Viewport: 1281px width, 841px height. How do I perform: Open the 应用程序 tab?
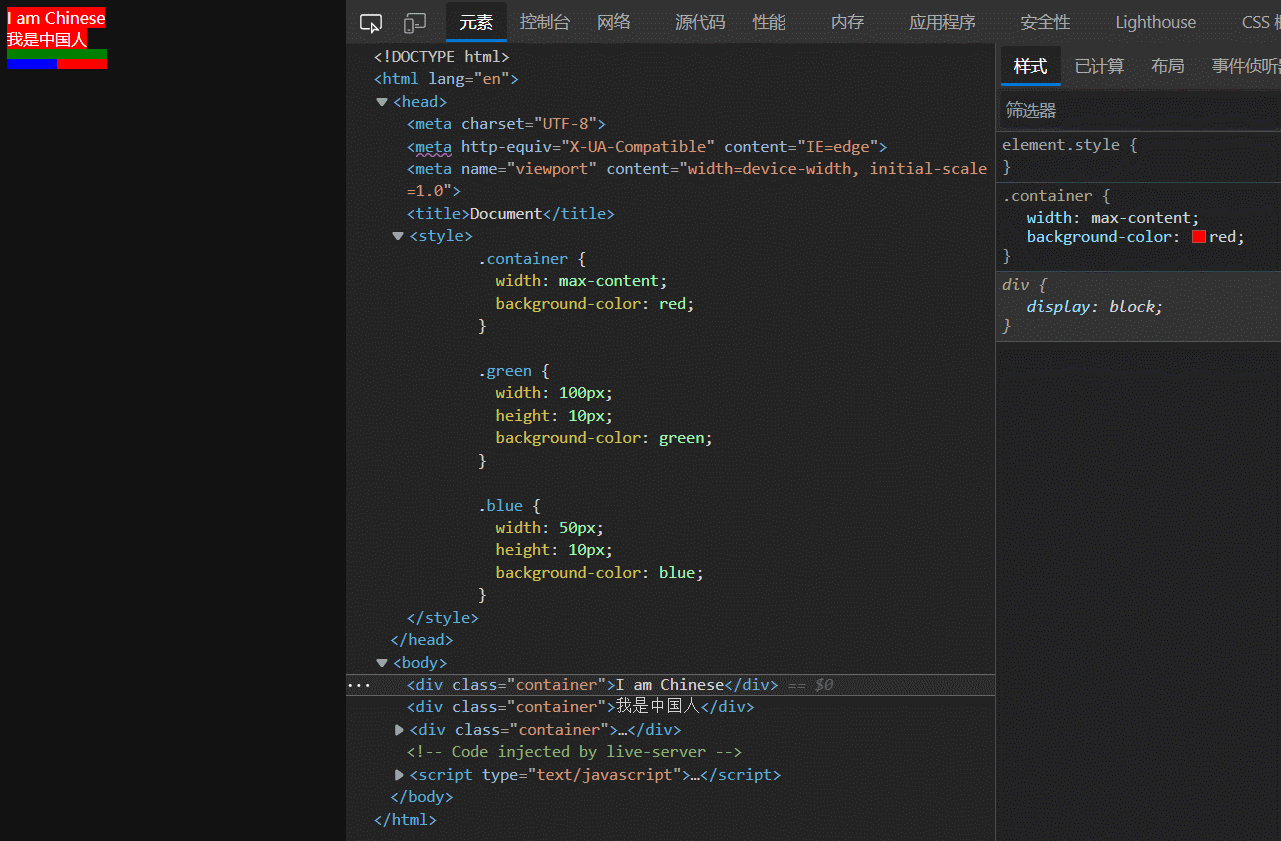(942, 22)
